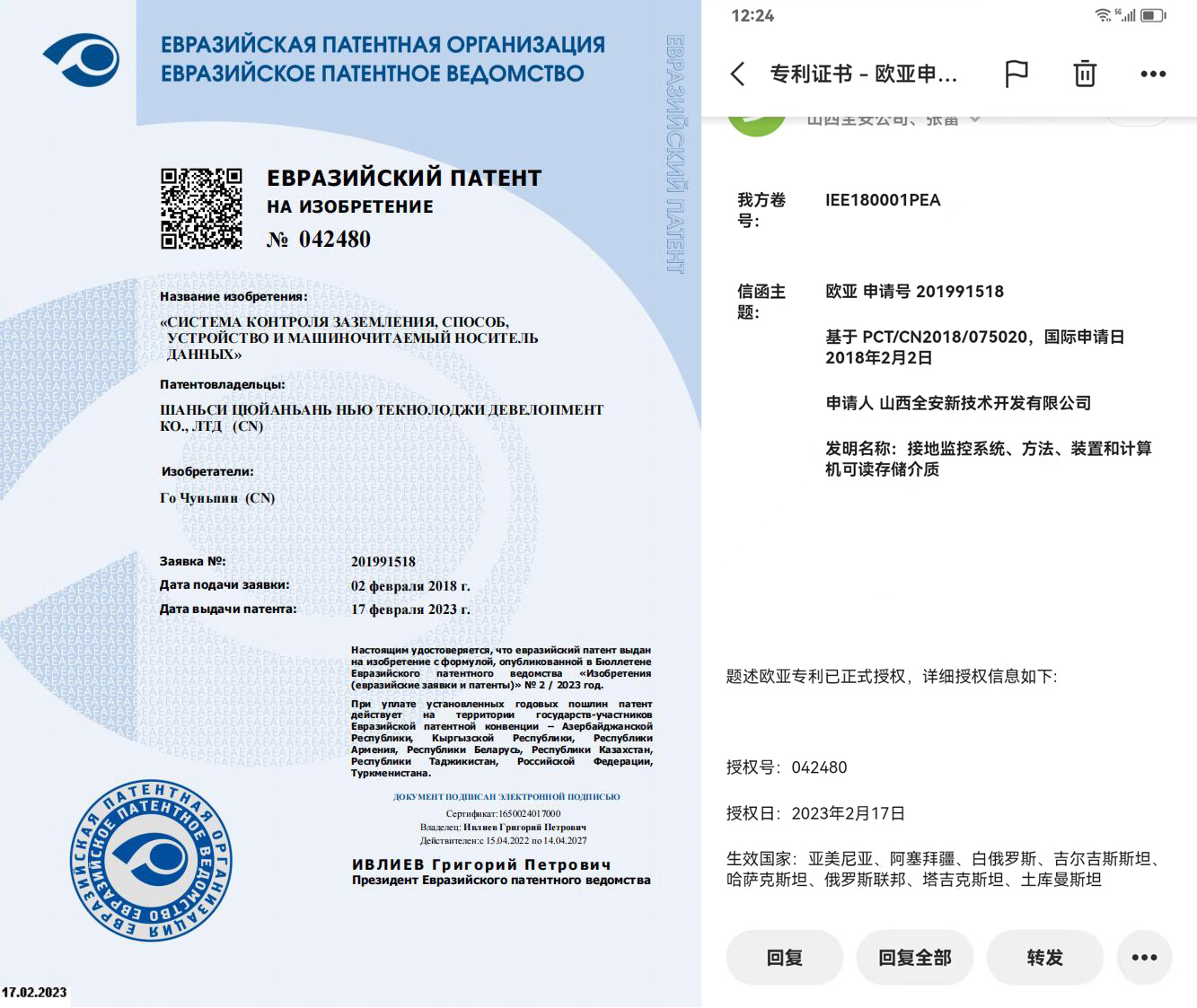Click label Заявка №:
The height and width of the screenshot is (1008, 1197).
193,561
